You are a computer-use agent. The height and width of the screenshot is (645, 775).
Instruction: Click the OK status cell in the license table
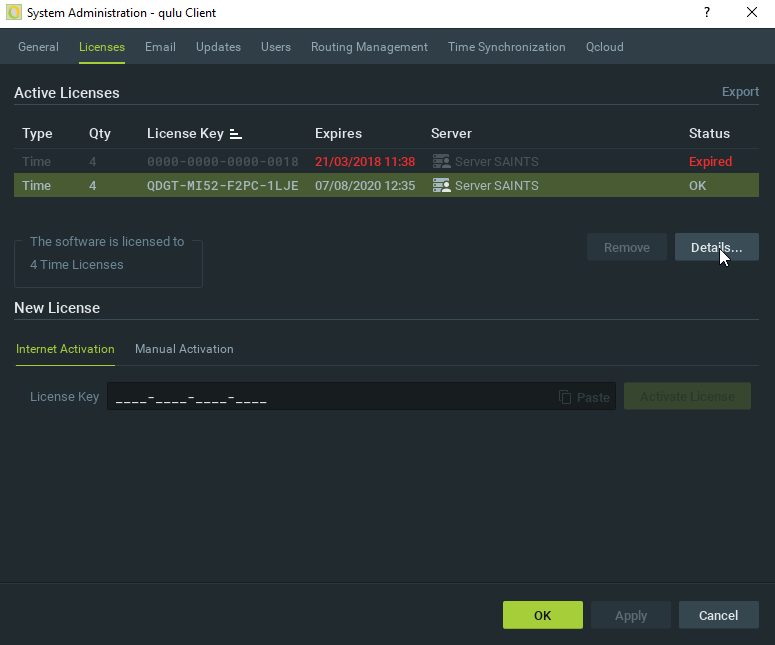pos(697,186)
